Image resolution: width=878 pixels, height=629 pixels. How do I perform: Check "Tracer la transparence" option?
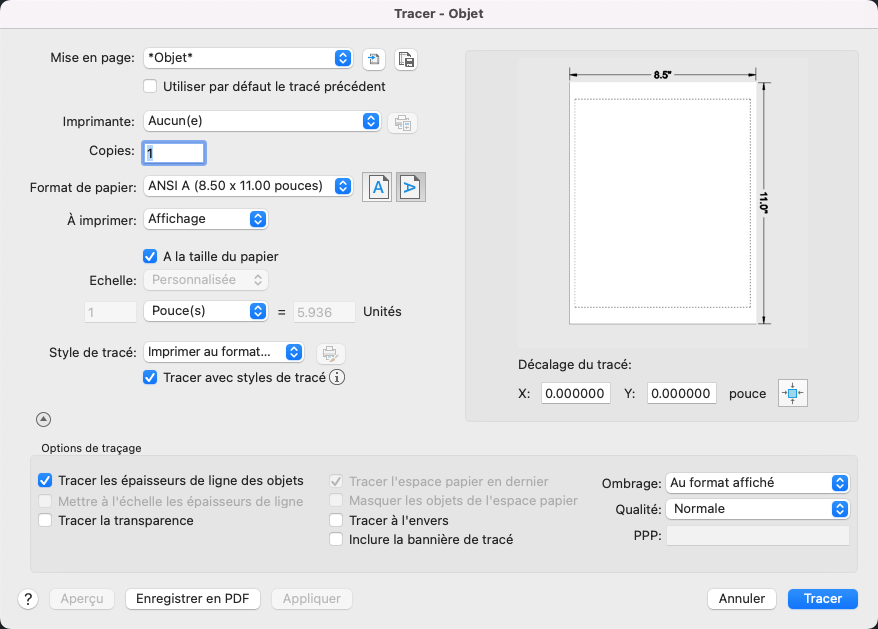[x=45, y=521]
